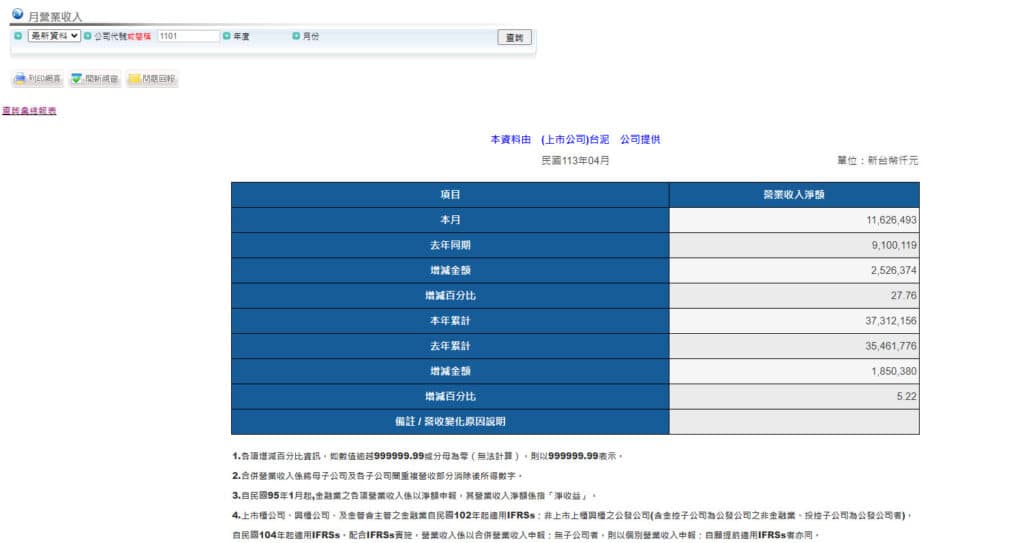Viewport: 1024px width, 543px height.
Task: Open the 最新資料 dropdown
Action: (x=54, y=36)
